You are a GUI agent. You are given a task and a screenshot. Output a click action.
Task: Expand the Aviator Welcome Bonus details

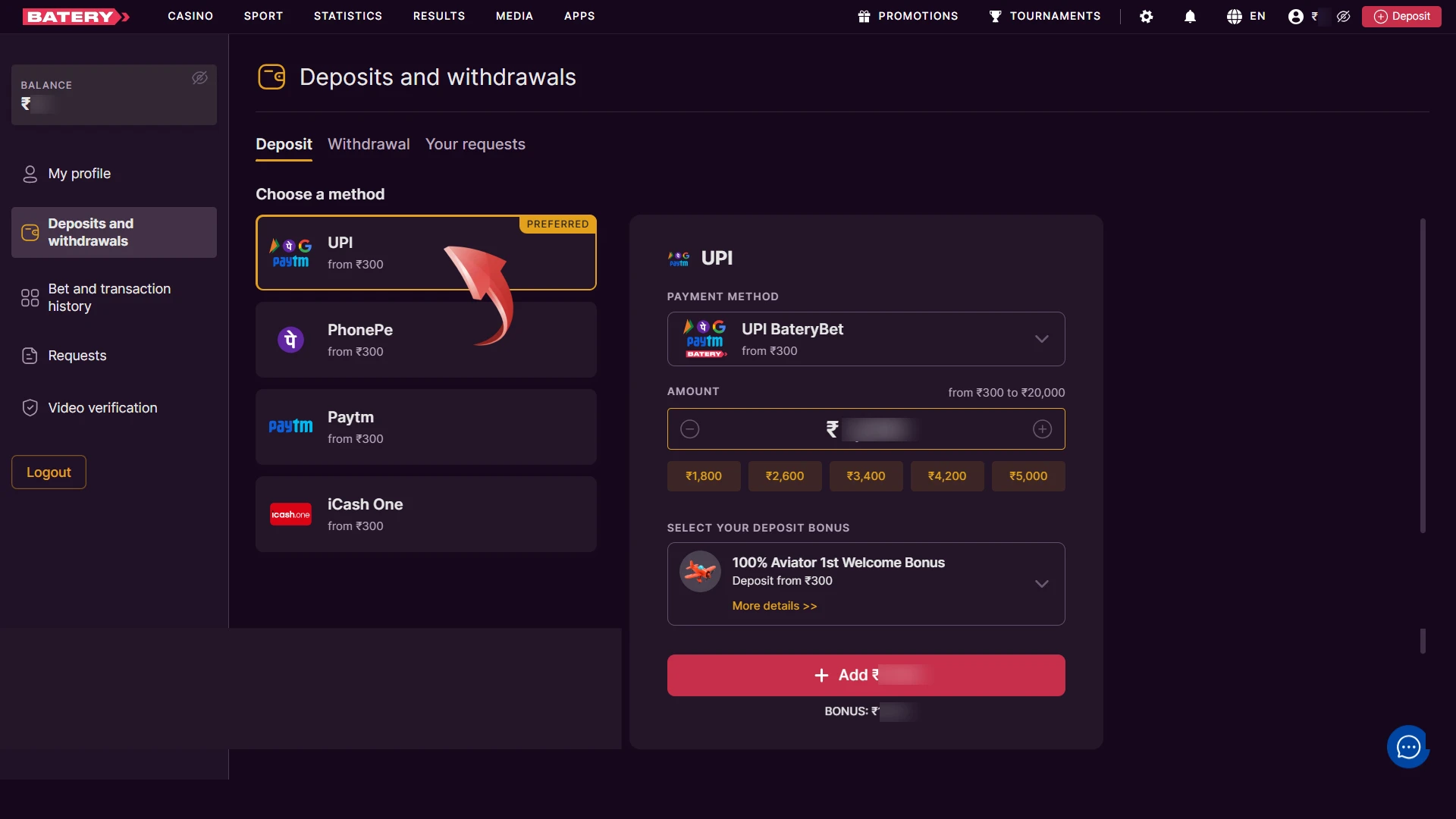(1042, 584)
